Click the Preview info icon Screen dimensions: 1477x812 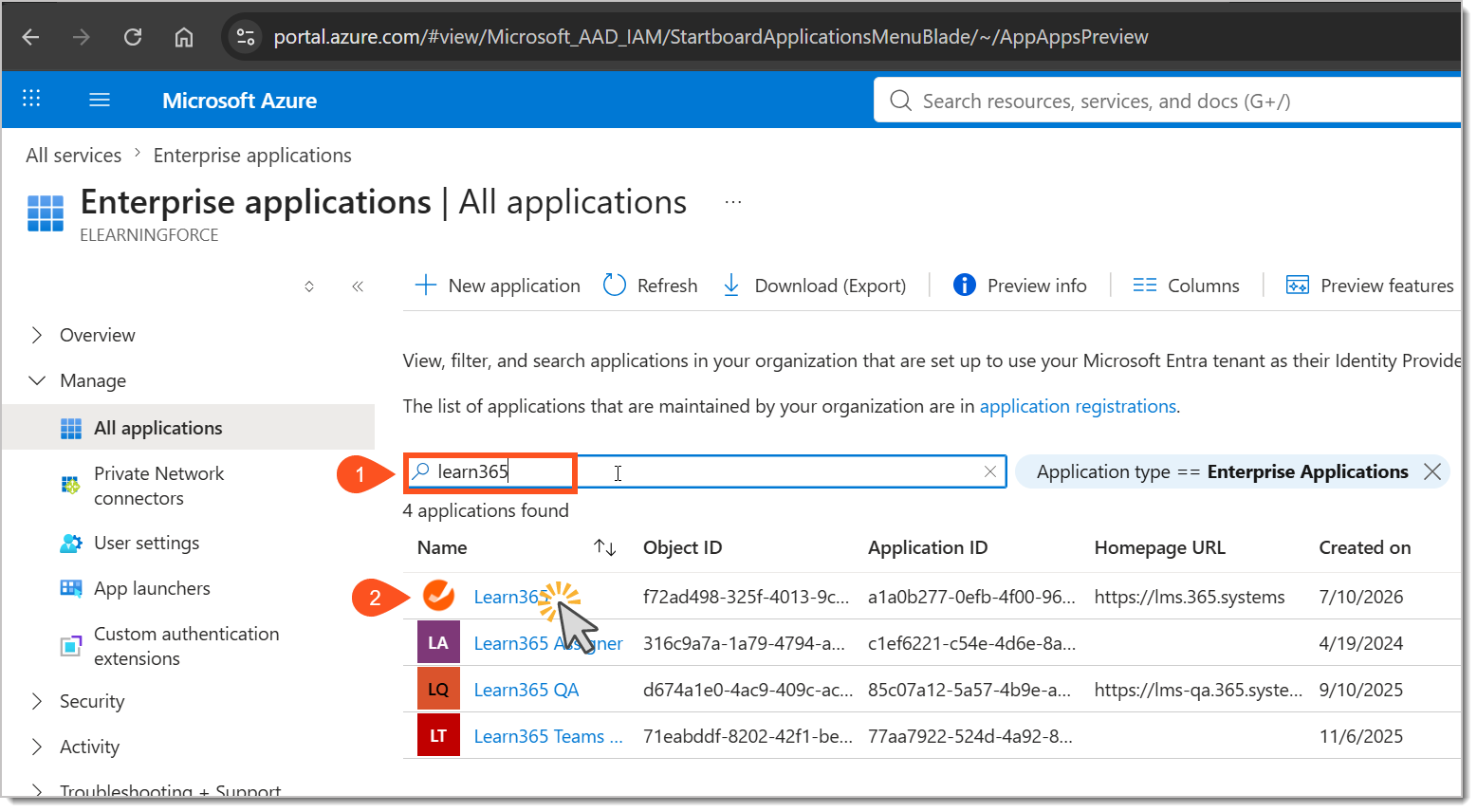pyautogui.click(x=964, y=285)
